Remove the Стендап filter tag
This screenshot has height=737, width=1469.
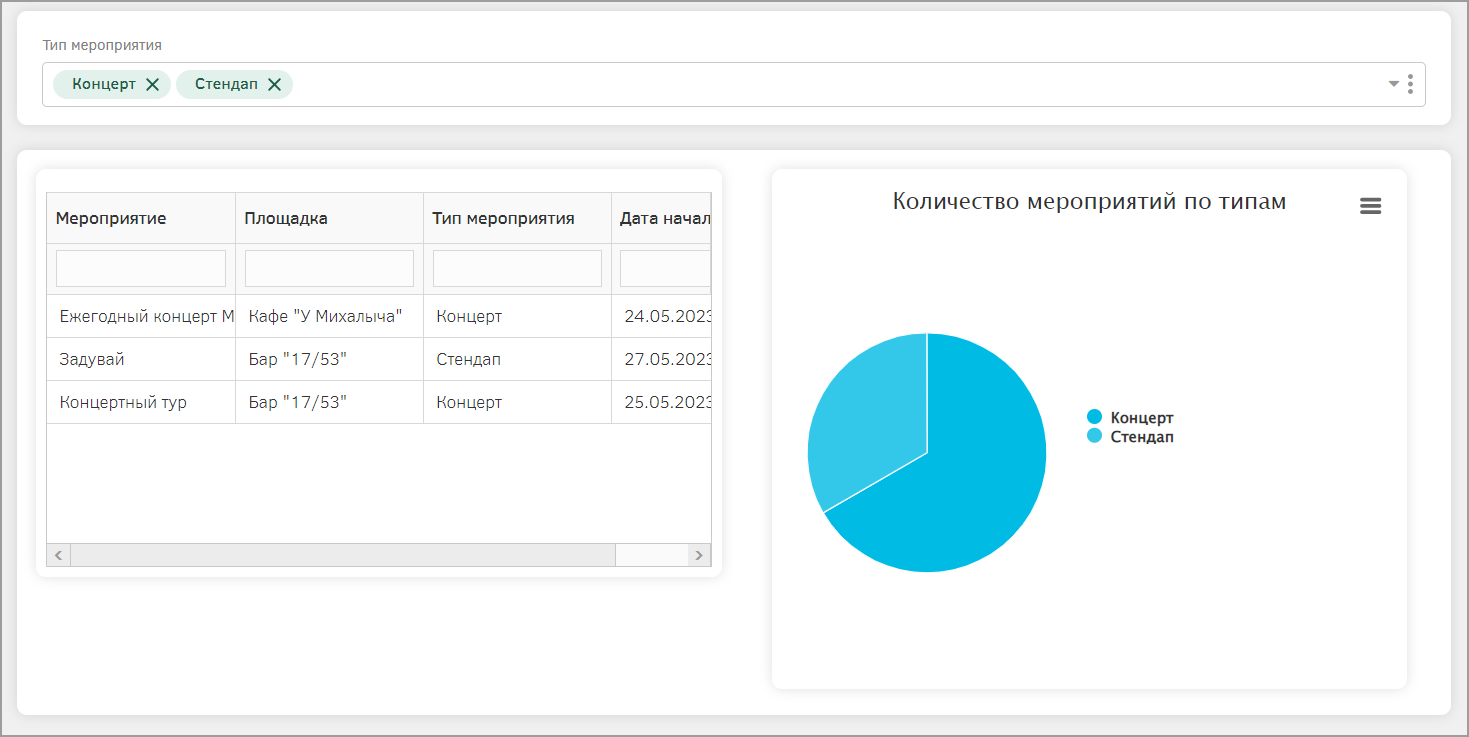(x=274, y=85)
